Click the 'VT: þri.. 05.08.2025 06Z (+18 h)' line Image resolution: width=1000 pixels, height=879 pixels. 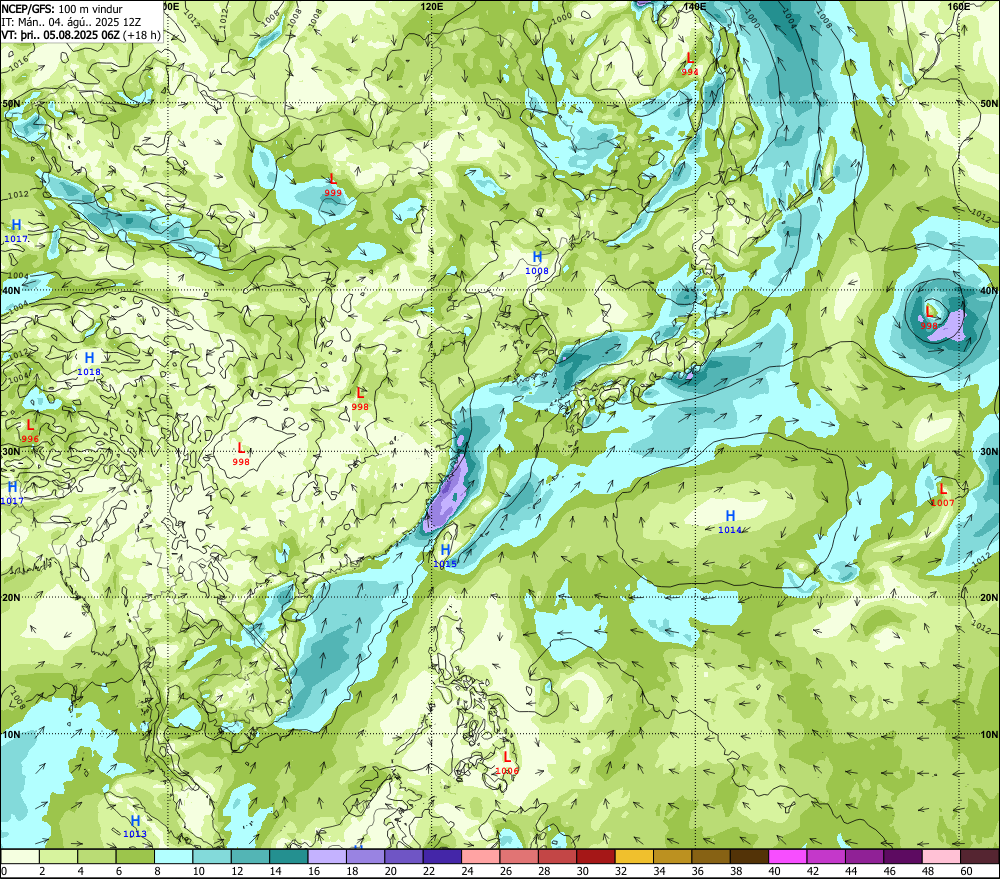(81, 35)
